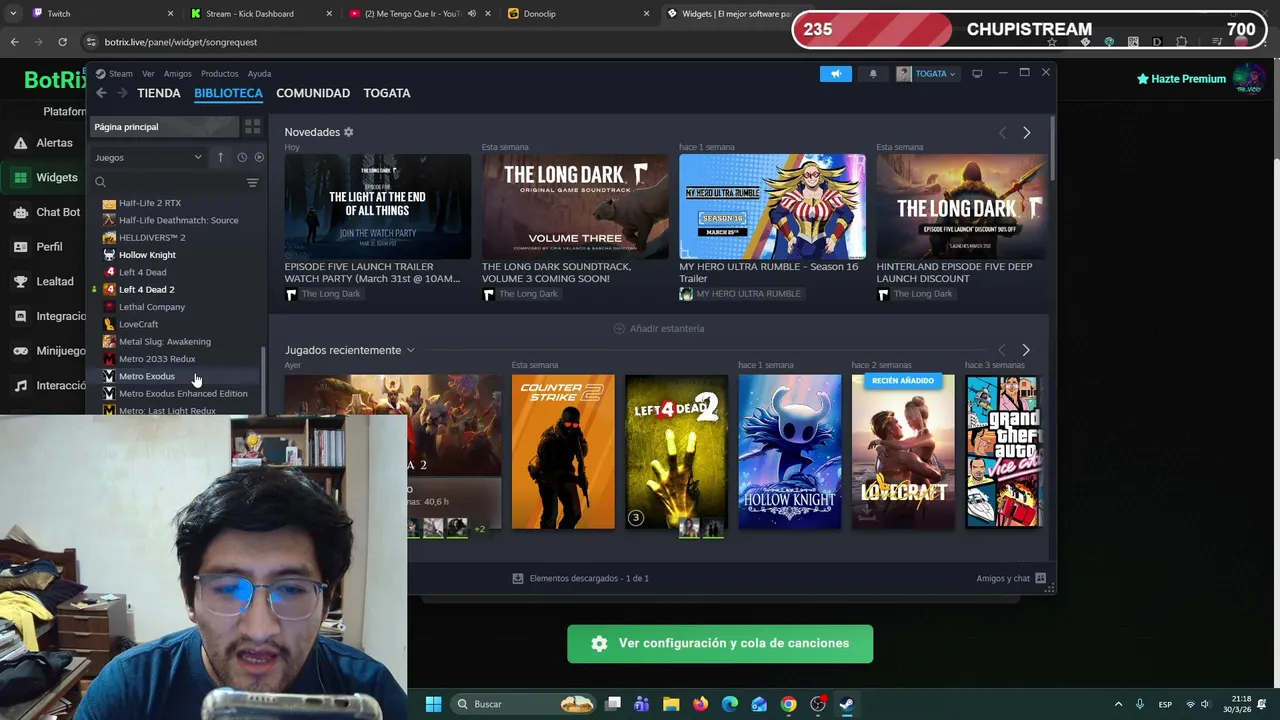Click Añadir estantería
Viewport: 1280px width, 720px height.
pos(659,328)
